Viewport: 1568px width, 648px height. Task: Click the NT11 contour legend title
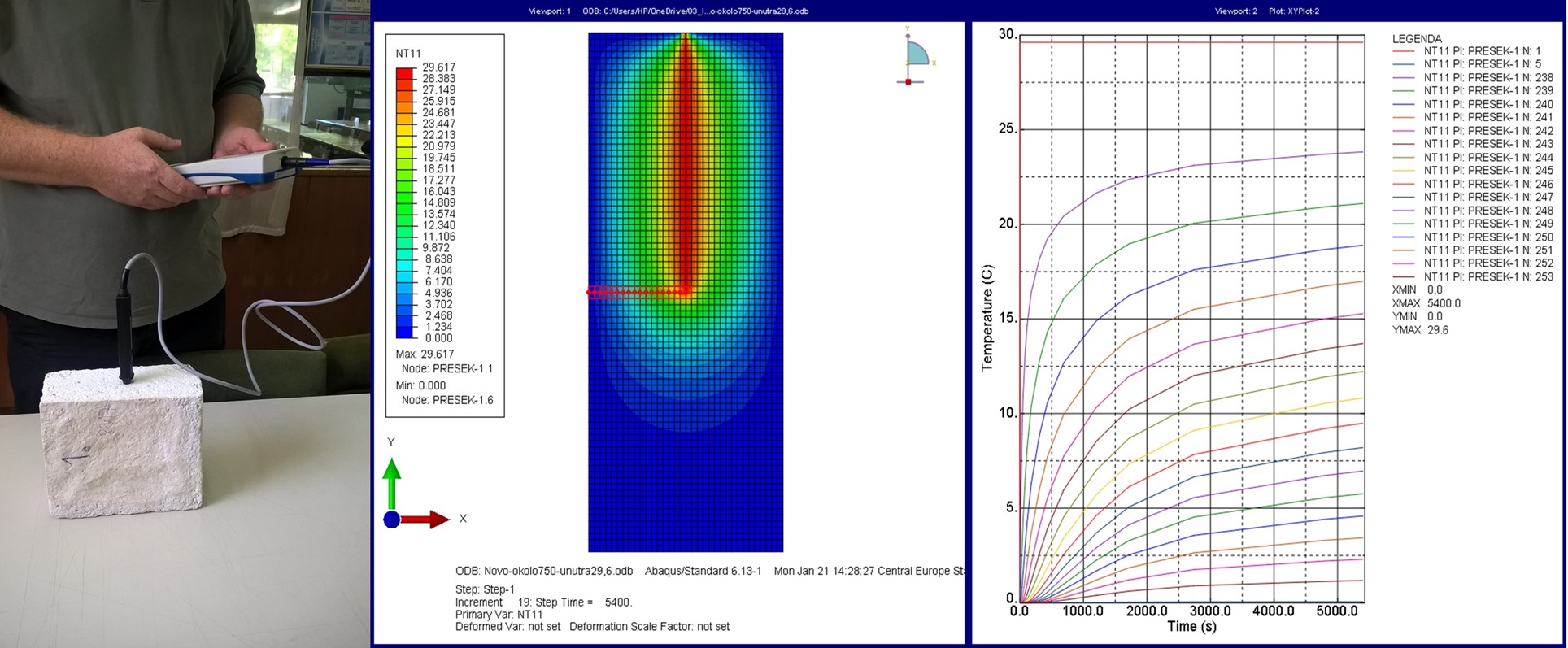(x=408, y=54)
